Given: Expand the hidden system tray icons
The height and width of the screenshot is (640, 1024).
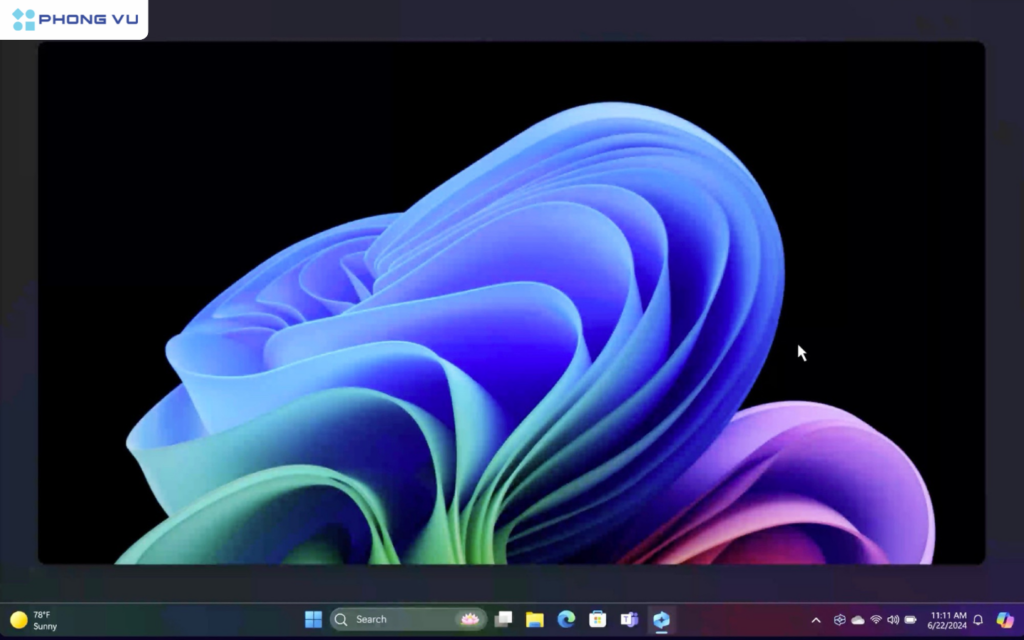Looking at the screenshot, I should point(816,618).
